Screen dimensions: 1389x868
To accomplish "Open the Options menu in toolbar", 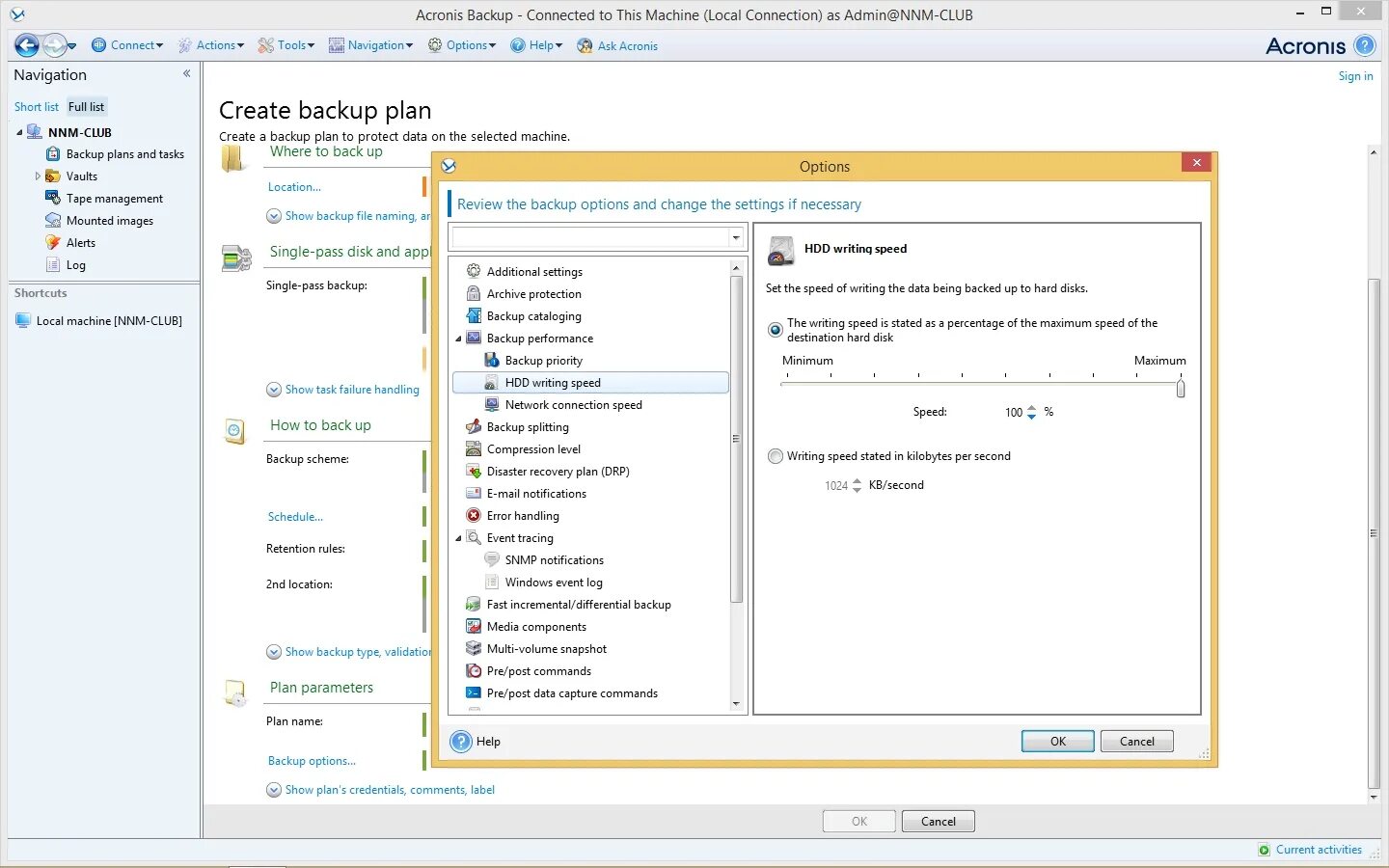I will [462, 45].
